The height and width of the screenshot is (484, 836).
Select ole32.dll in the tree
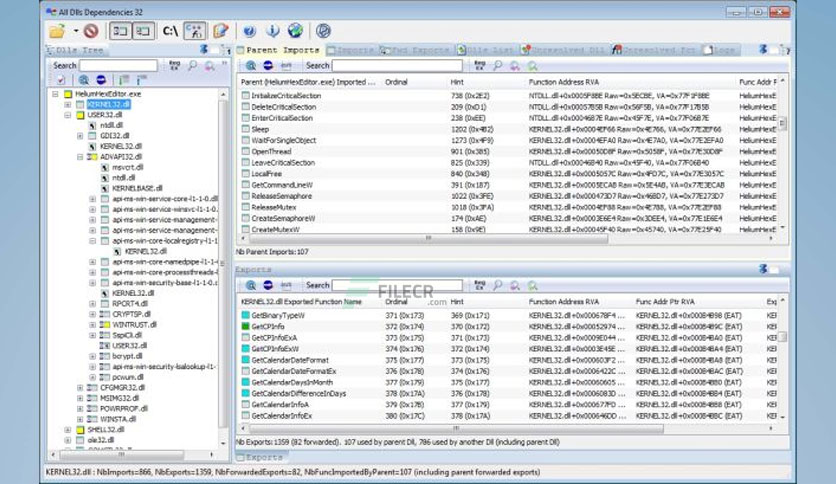click(x=101, y=440)
